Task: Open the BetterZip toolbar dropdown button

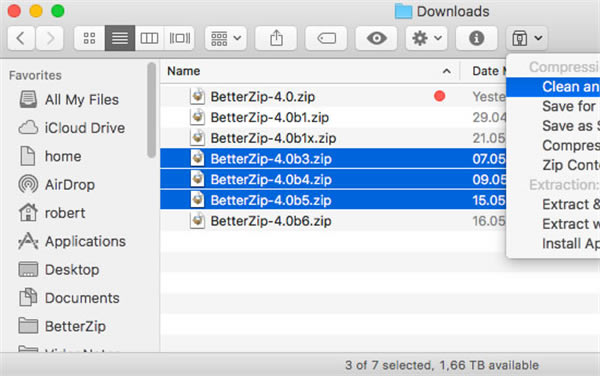Action: pyautogui.click(x=527, y=38)
